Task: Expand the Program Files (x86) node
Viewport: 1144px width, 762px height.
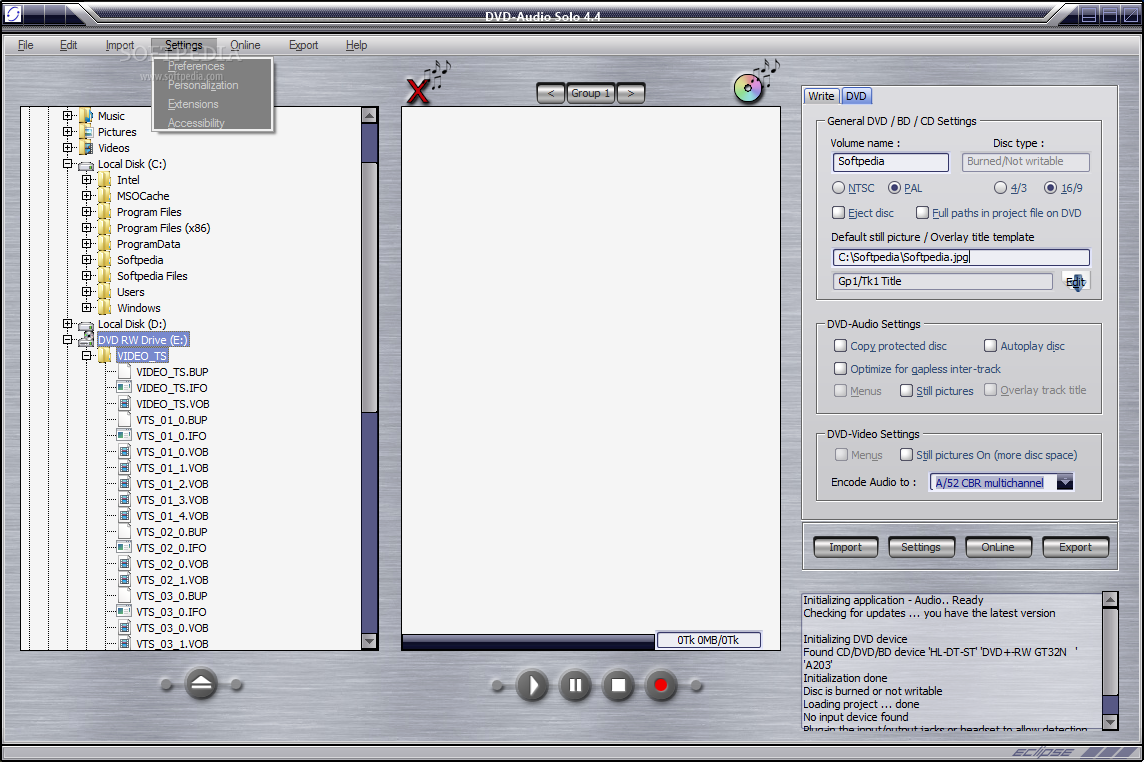Action: [87, 228]
